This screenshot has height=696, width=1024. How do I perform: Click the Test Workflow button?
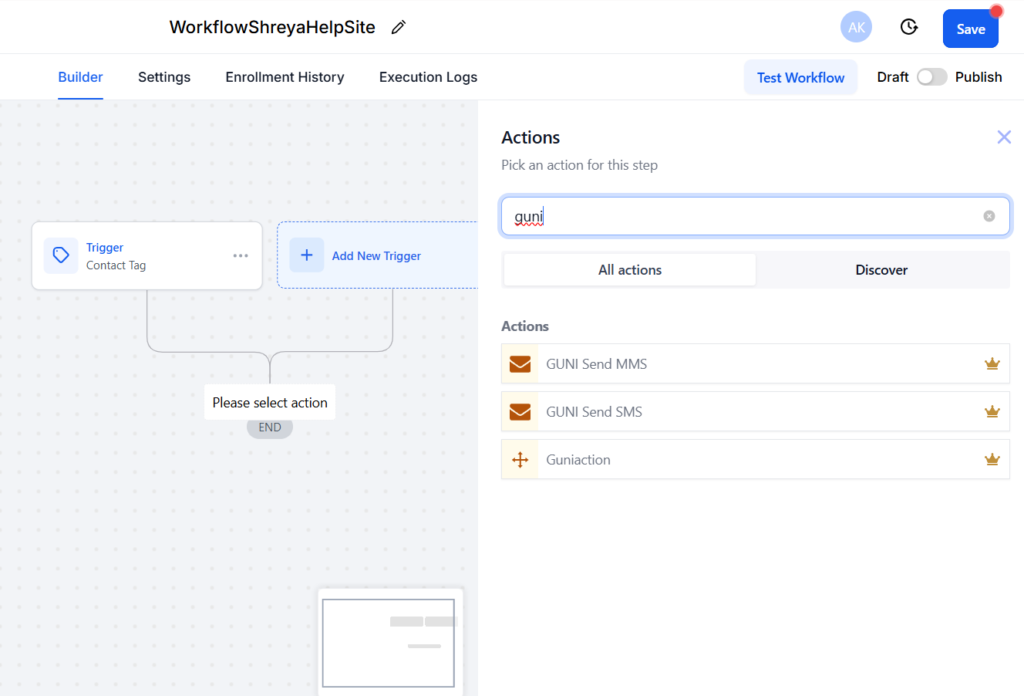tap(801, 77)
